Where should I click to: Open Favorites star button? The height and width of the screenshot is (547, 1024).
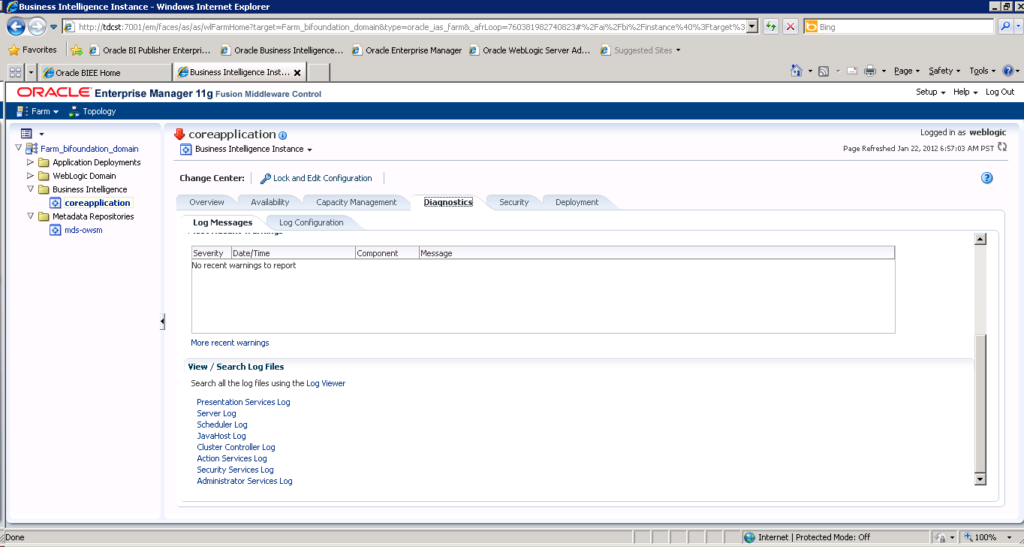pos(32,50)
